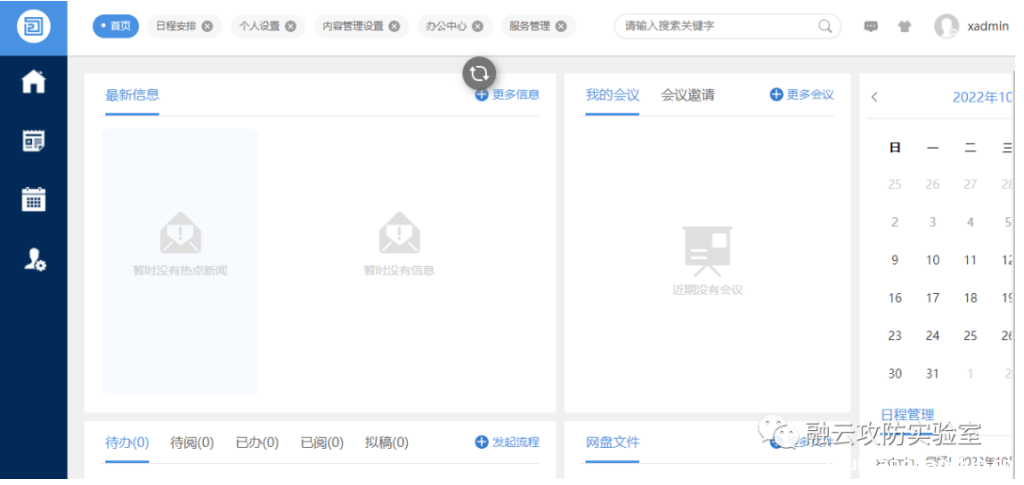Select calendar day 10
Screen dimensions: 1024x485
pos(933,260)
